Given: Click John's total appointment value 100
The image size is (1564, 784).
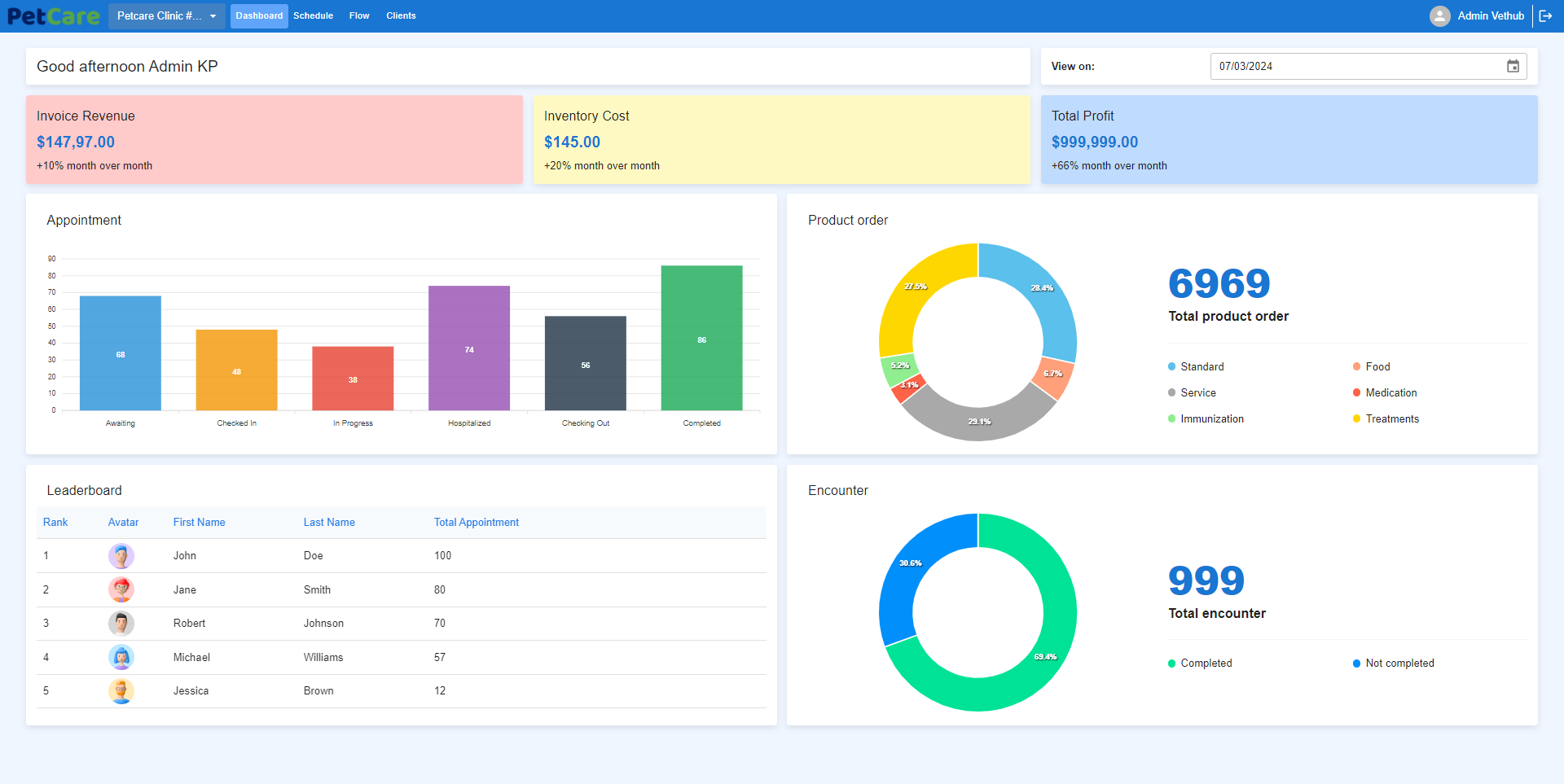Looking at the screenshot, I should [442, 556].
